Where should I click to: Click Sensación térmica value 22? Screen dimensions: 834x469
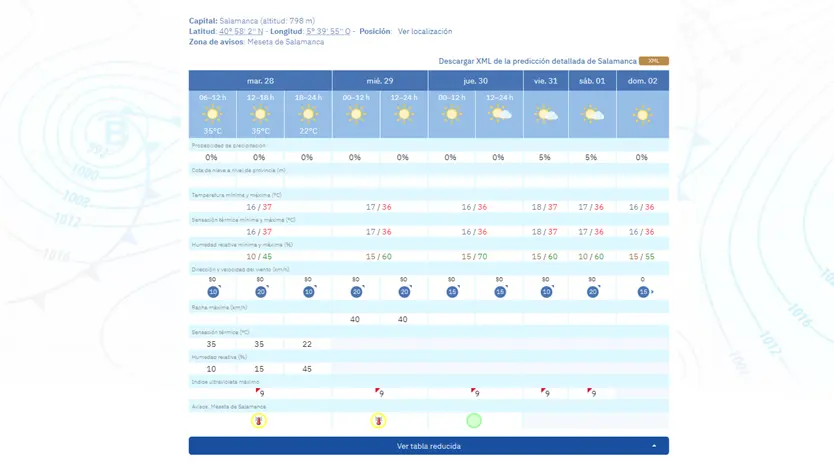click(x=307, y=344)
